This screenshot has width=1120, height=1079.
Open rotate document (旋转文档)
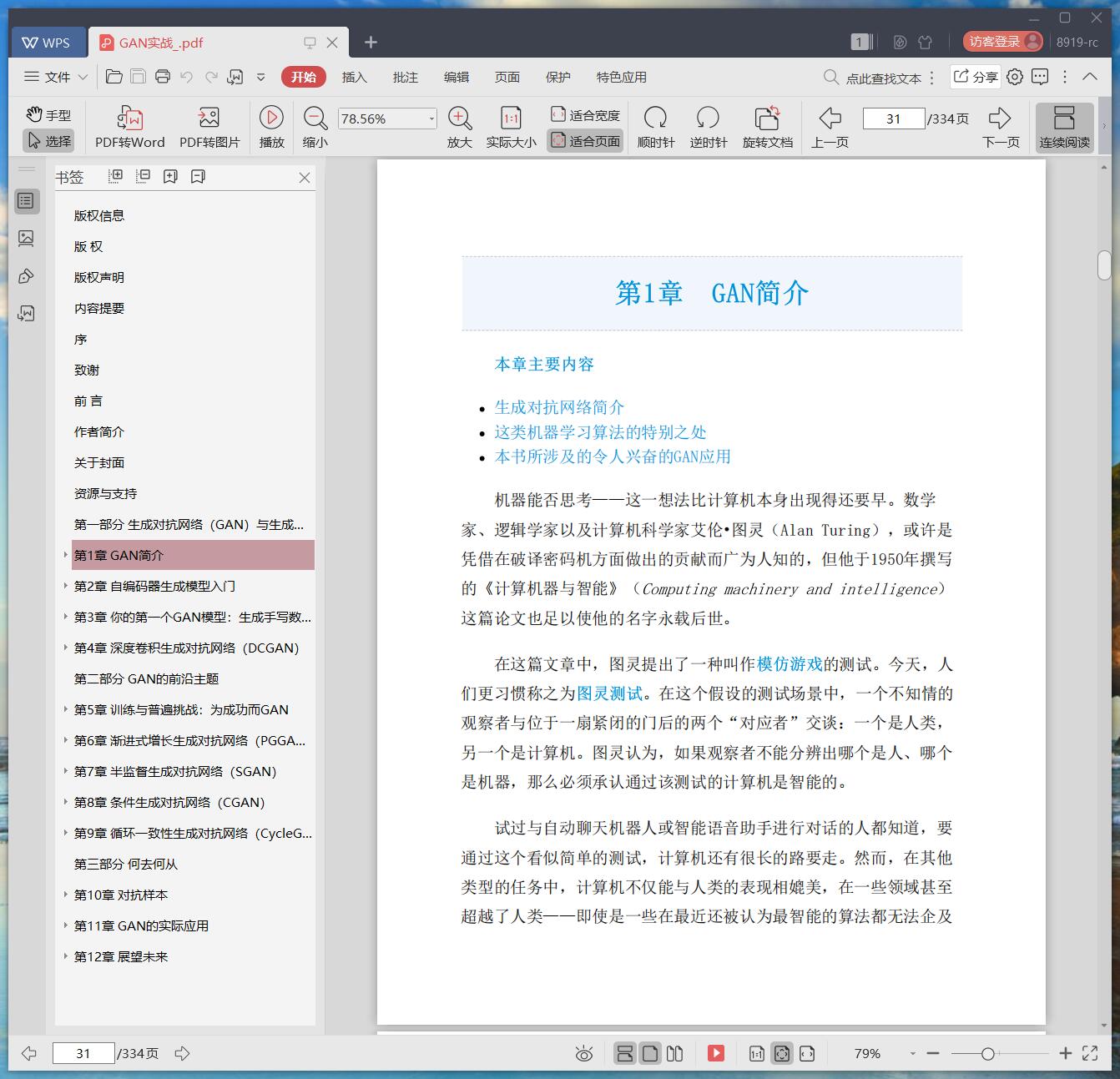[768, 128]
